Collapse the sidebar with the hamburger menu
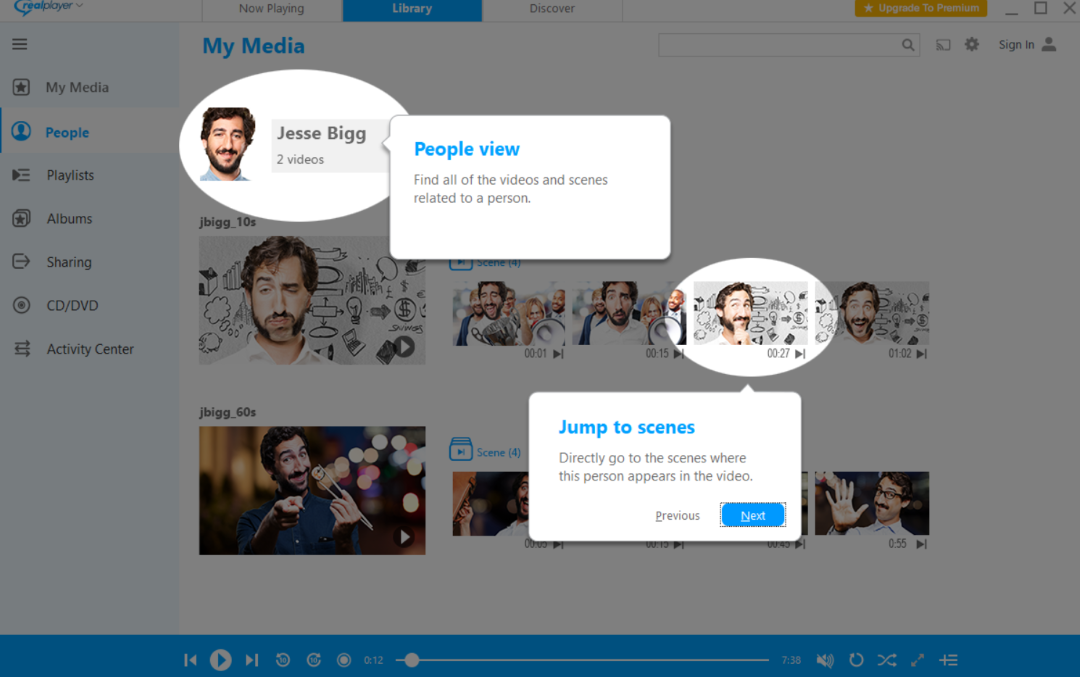 click(x=19, y=44)
